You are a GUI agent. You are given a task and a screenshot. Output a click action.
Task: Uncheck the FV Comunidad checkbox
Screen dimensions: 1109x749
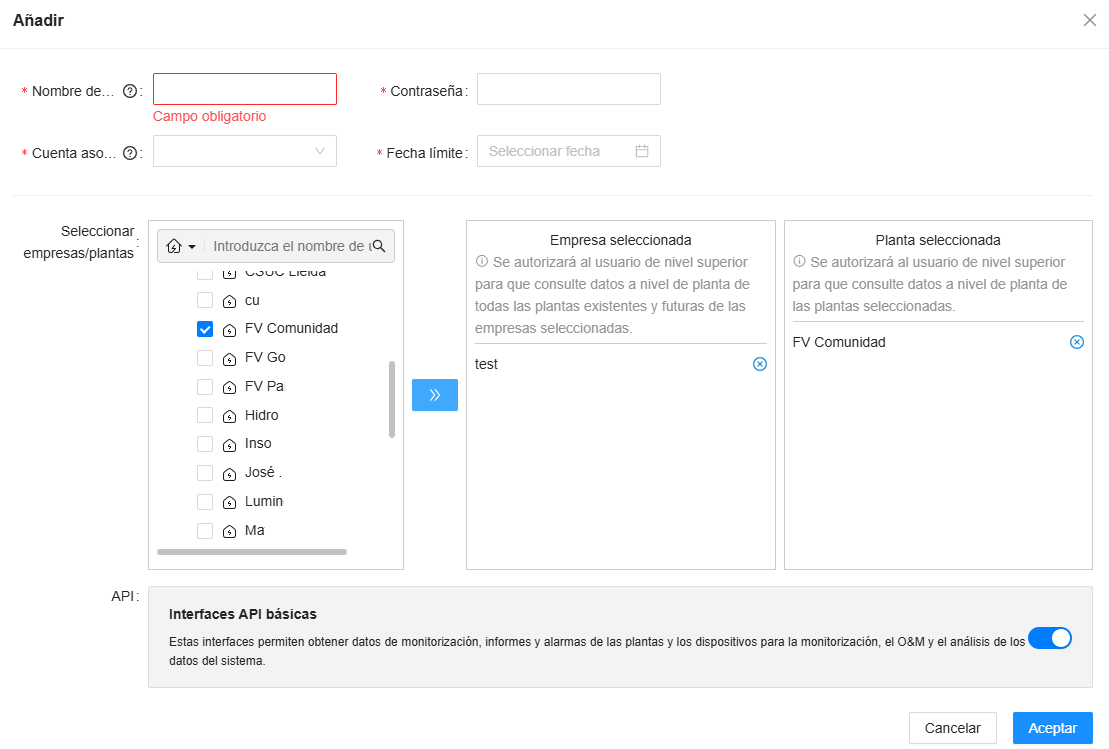(204, 329)
